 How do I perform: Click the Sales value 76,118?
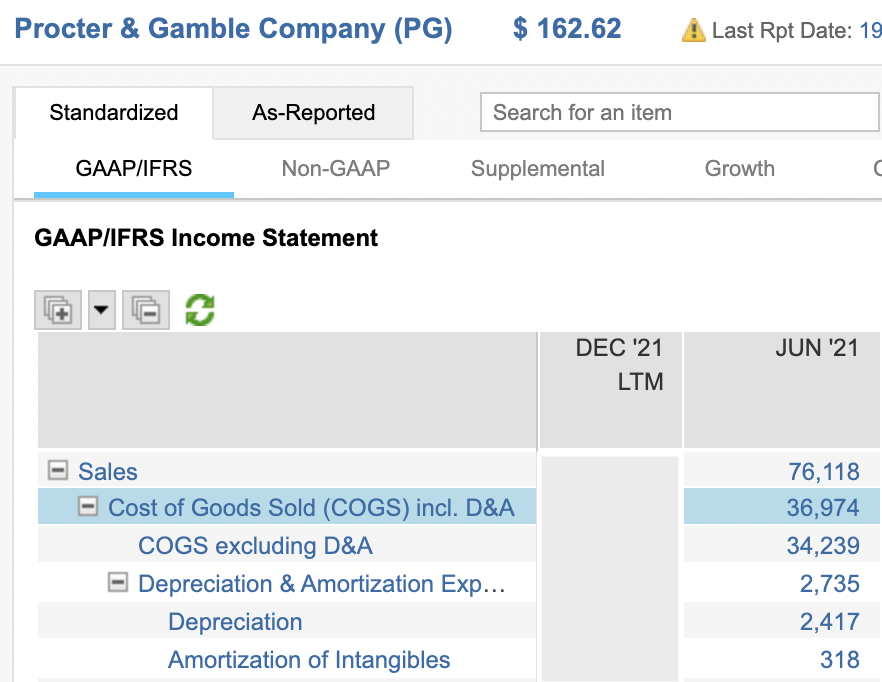[824, 471]
